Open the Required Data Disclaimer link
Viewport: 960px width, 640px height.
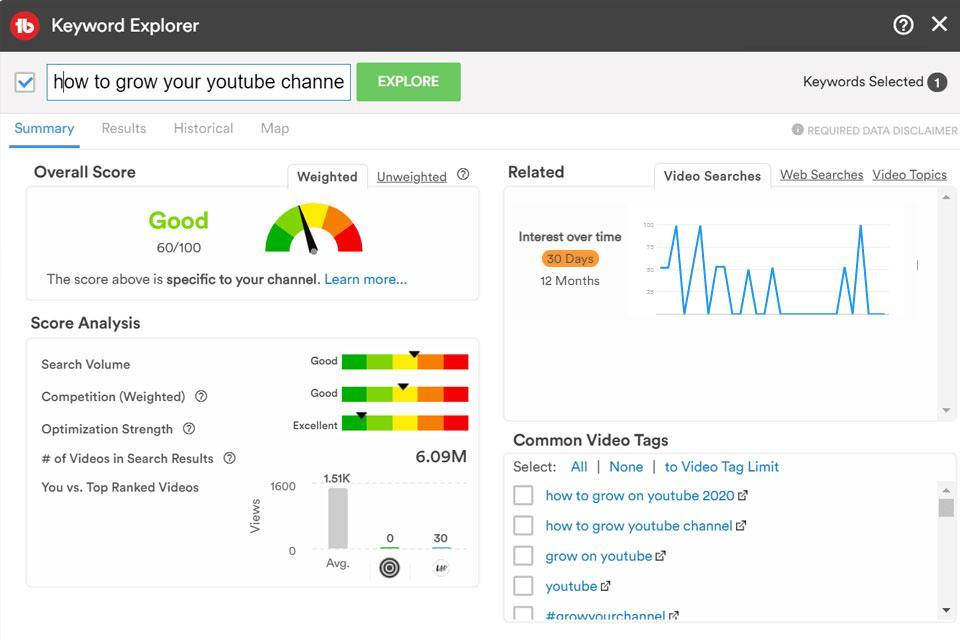(x=882, y=130)
